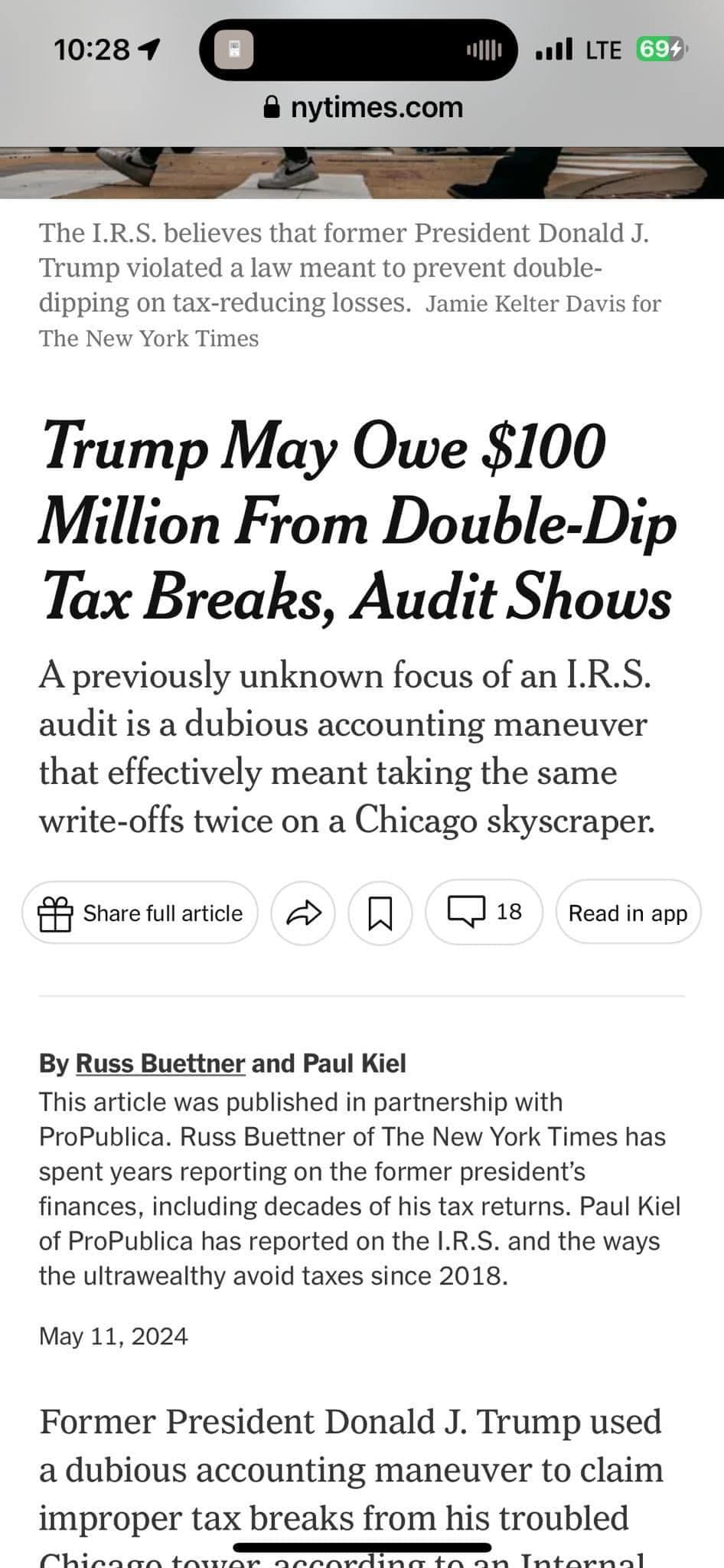Tap the cellular signal bars icon
The width and height of the screenshot is (724, 1568).
554,50
